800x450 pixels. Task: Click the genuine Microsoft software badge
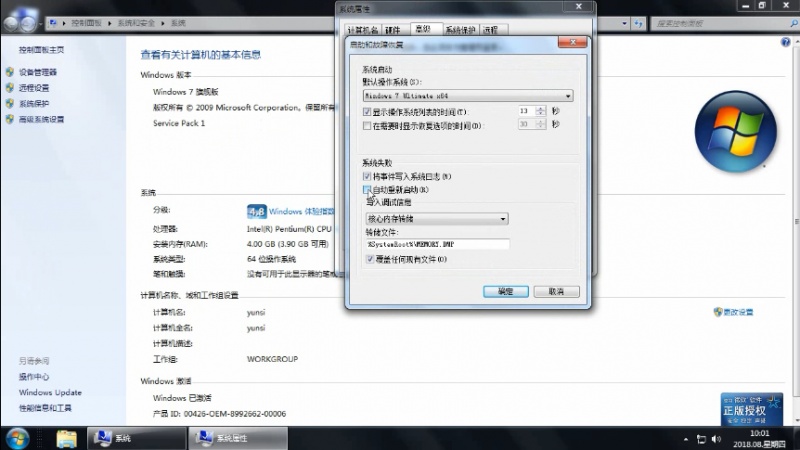tap(752, 409)
